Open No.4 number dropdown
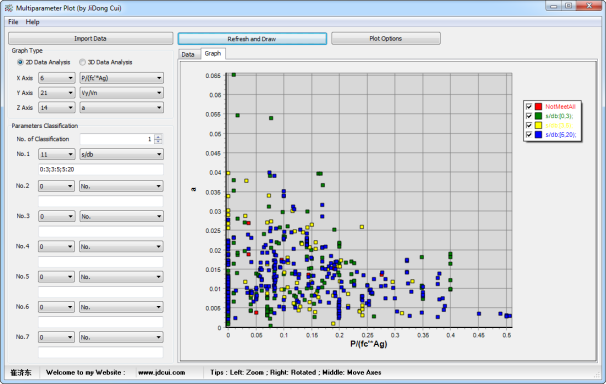606x384 pixels. (x=56, y=246)
